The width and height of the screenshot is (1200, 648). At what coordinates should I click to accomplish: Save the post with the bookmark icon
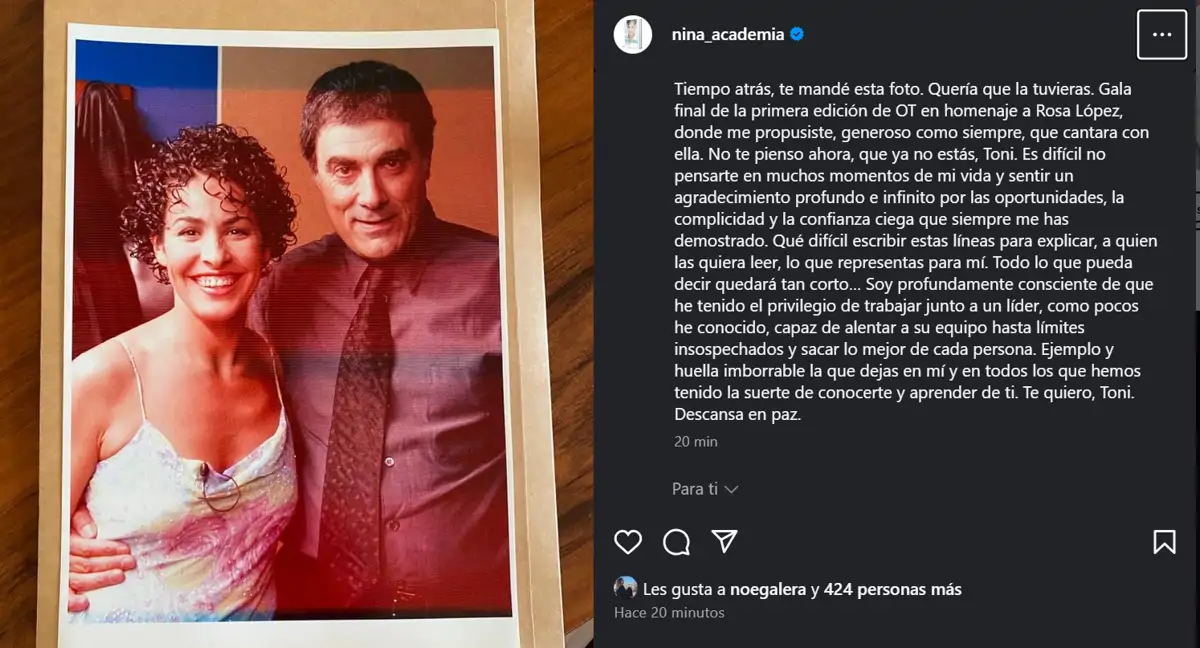point(1164,542)
